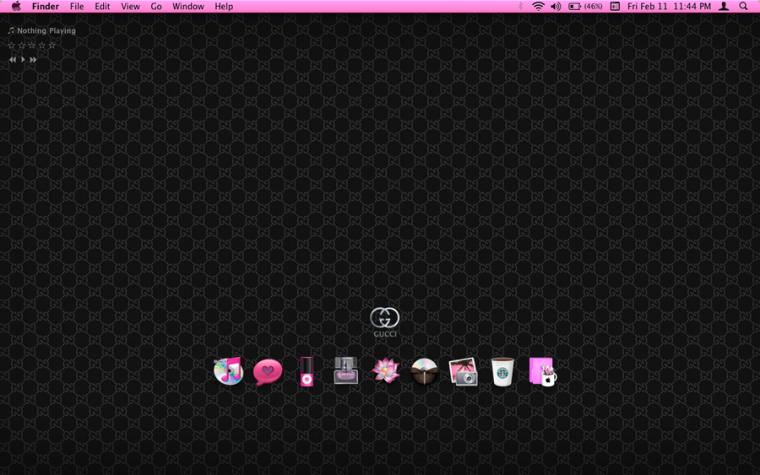The height and width of the screenshot is (475, 760).
Task: Open the Go menu
Action: 156,6
